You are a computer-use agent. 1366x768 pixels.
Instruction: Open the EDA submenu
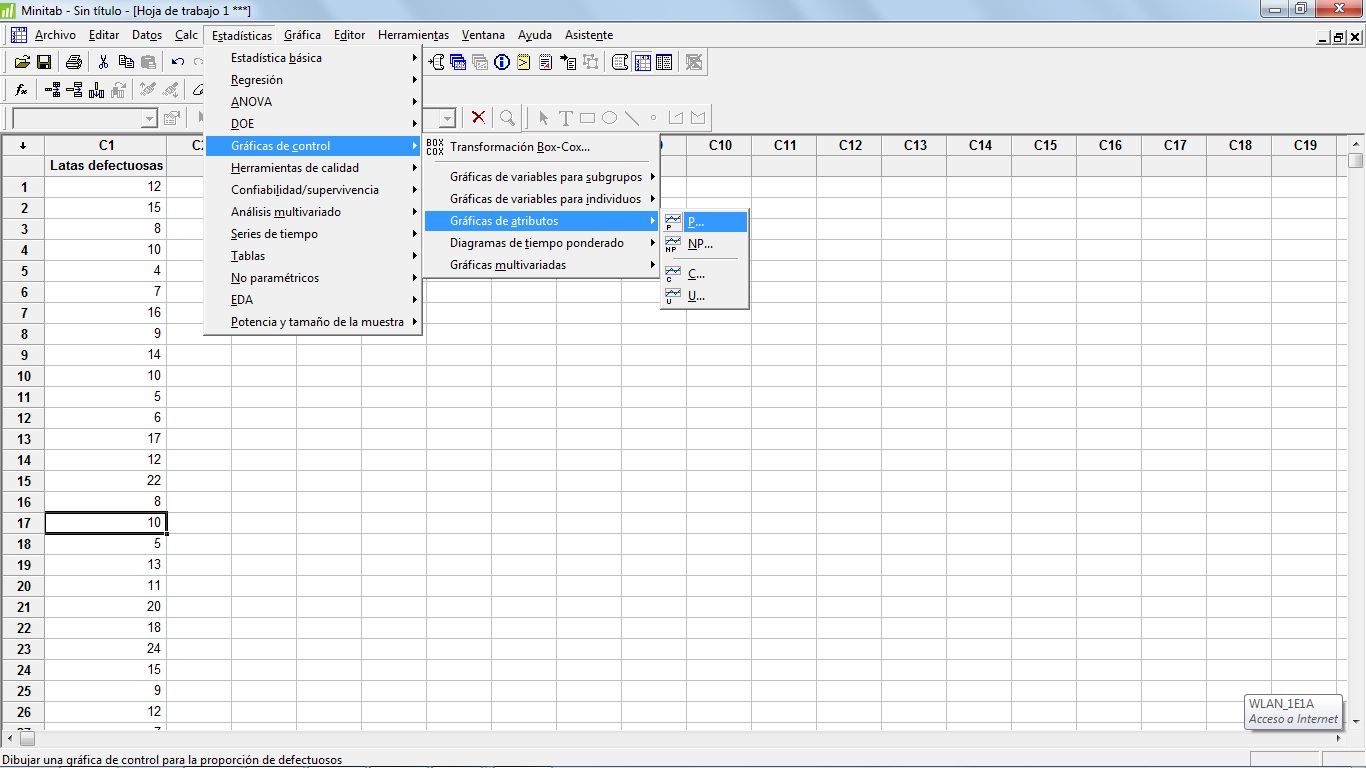313,300
